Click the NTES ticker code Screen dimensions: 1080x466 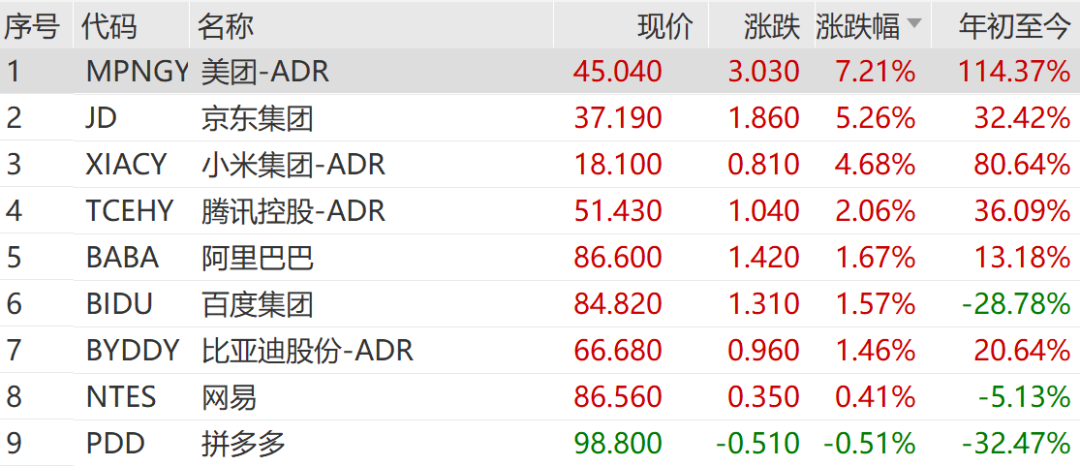click(x=121, y=397)
